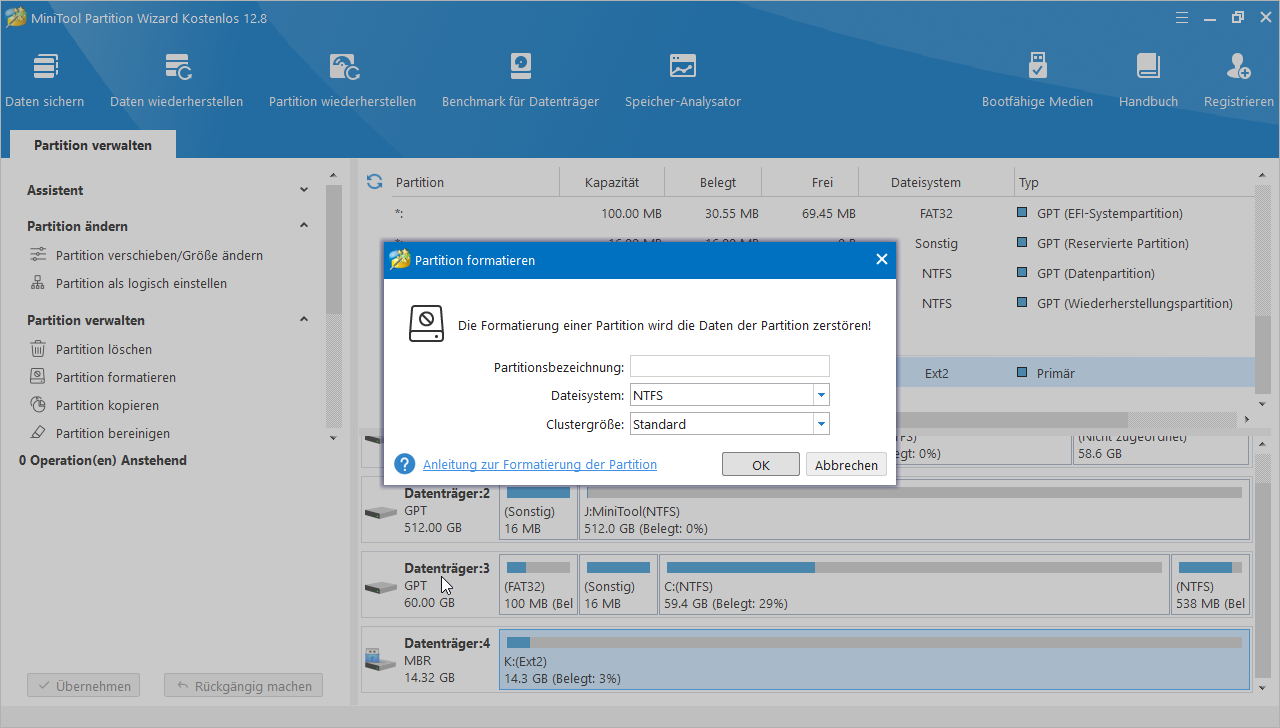Confirm formatting with OK

[761, 465]
